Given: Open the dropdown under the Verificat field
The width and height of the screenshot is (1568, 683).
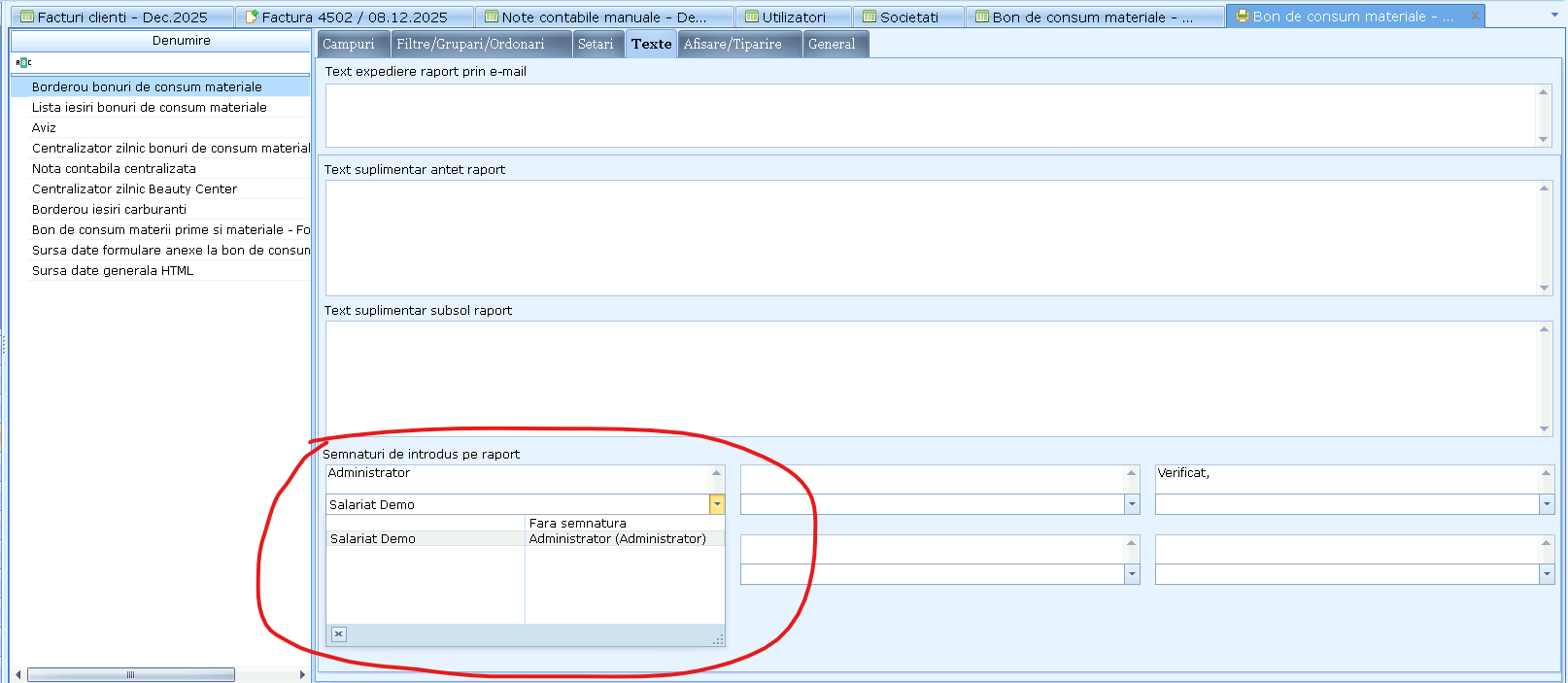Looking at the screenshot, I should click(x=1547, y=504).
